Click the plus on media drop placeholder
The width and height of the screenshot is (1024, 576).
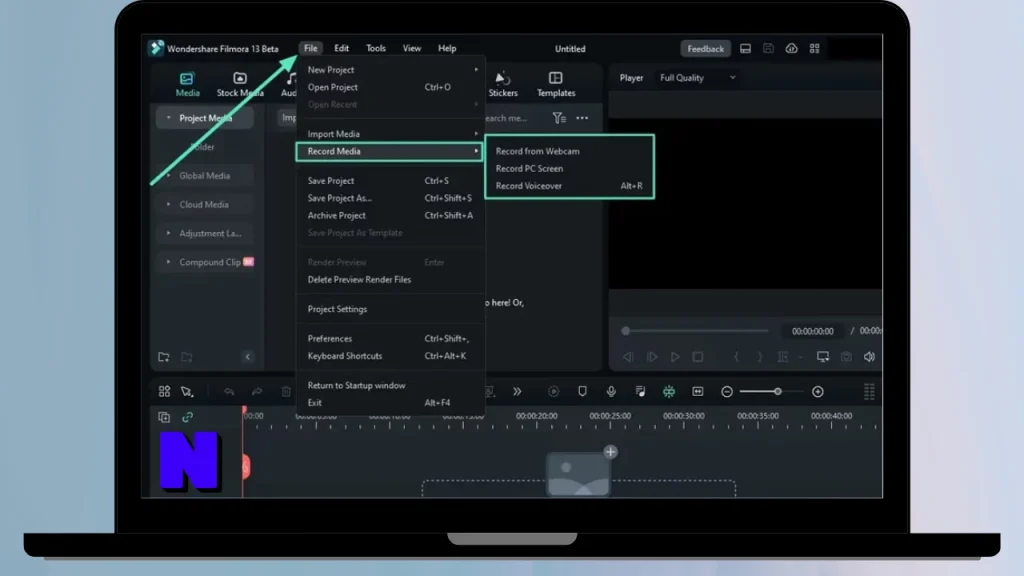click(x=611, y=452)
